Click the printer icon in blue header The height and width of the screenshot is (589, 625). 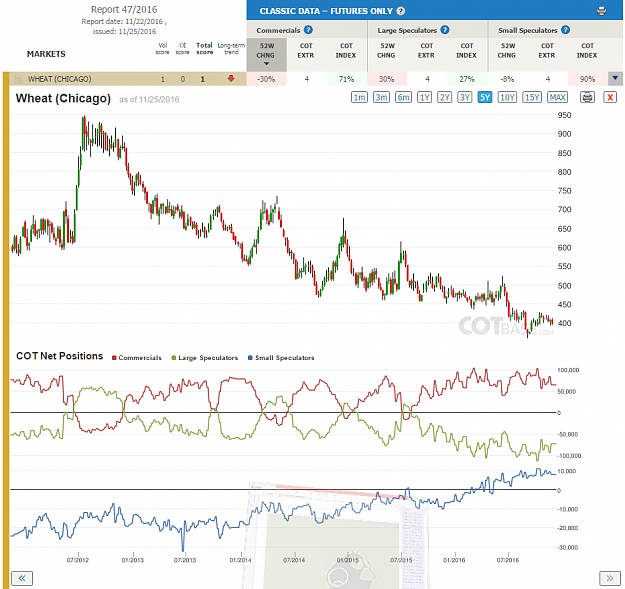[x=601, y=11]
